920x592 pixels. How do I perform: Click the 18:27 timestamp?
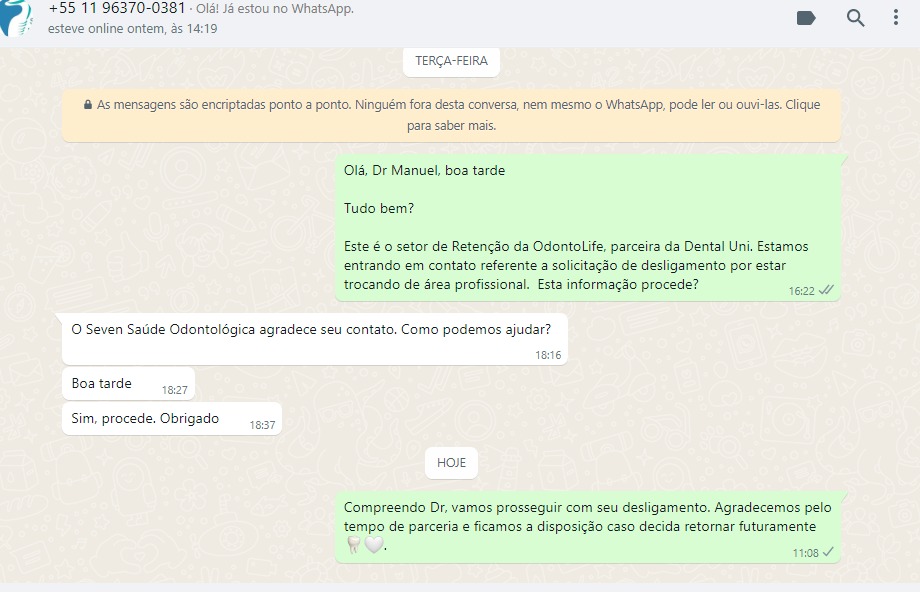click(175, 390)
